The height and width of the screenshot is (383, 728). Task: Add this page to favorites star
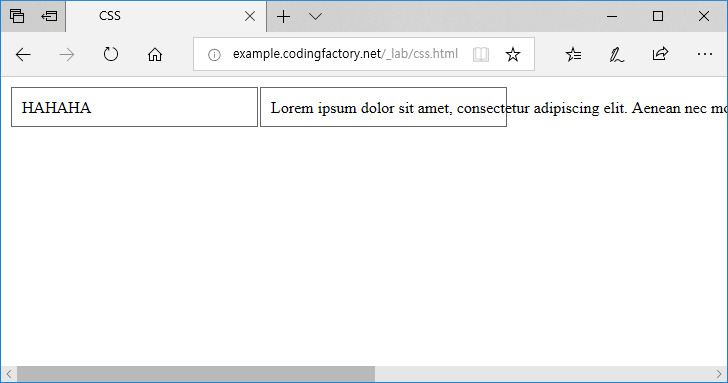[x=513, y=55]
